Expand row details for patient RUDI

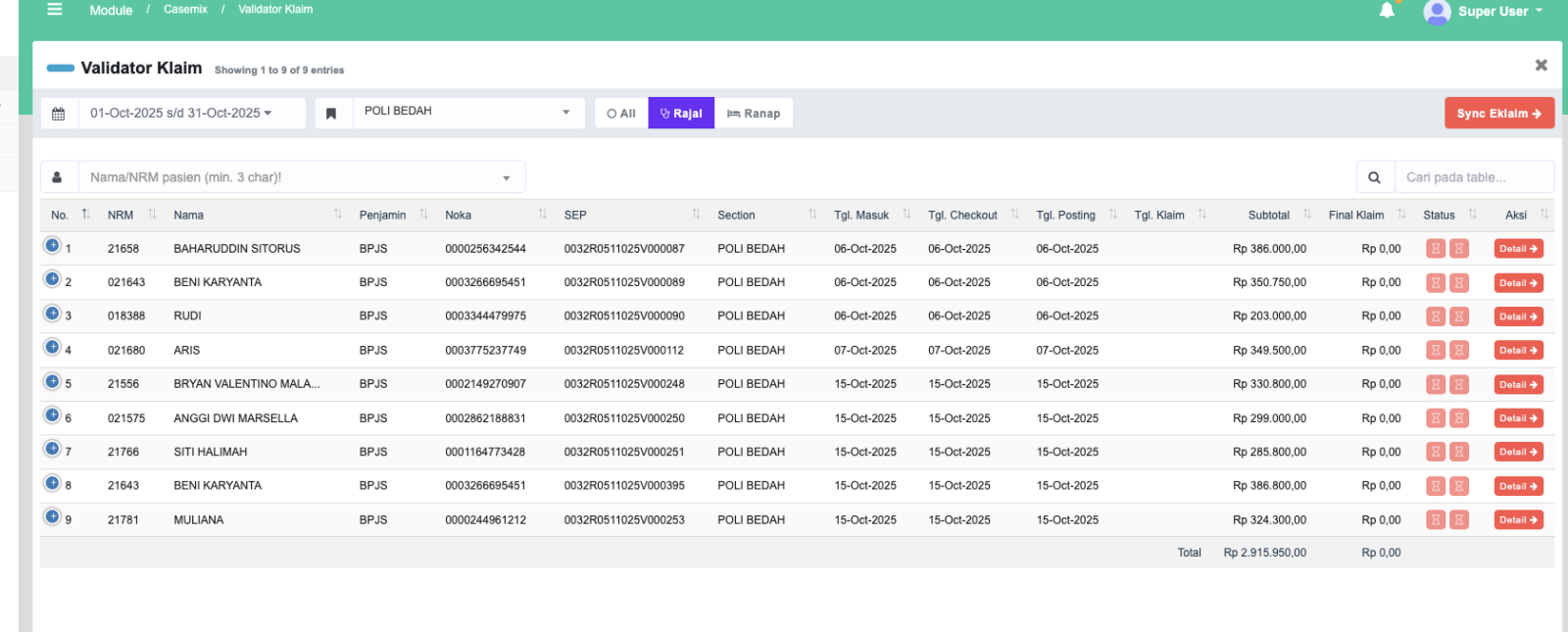coord(53,314)
